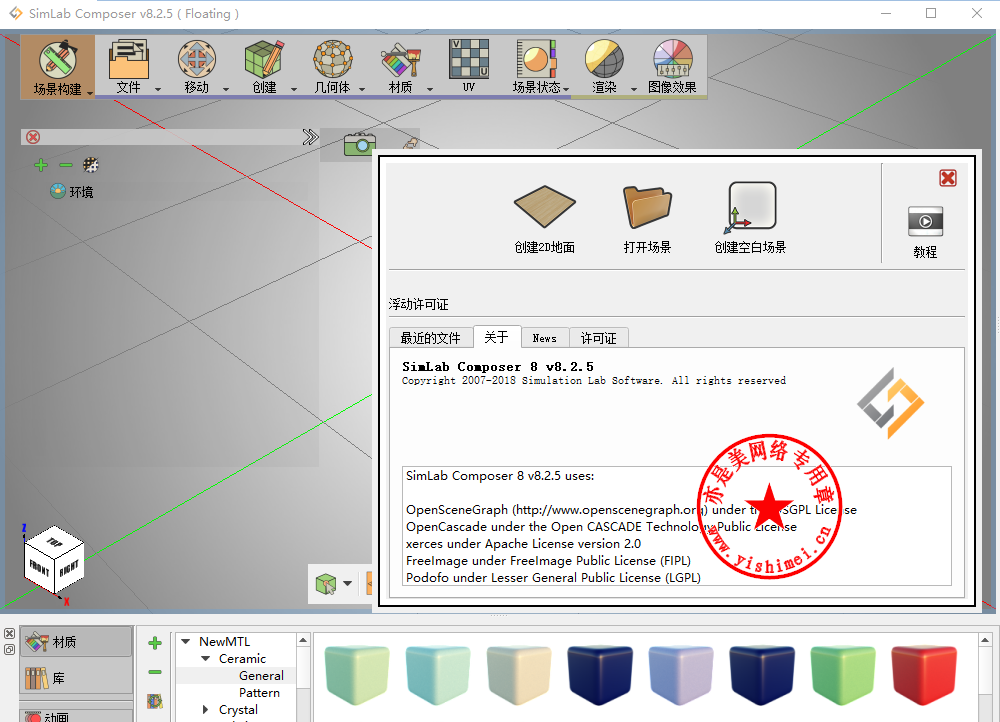Click the SimLab logo in the title bar

click(15, 13)
